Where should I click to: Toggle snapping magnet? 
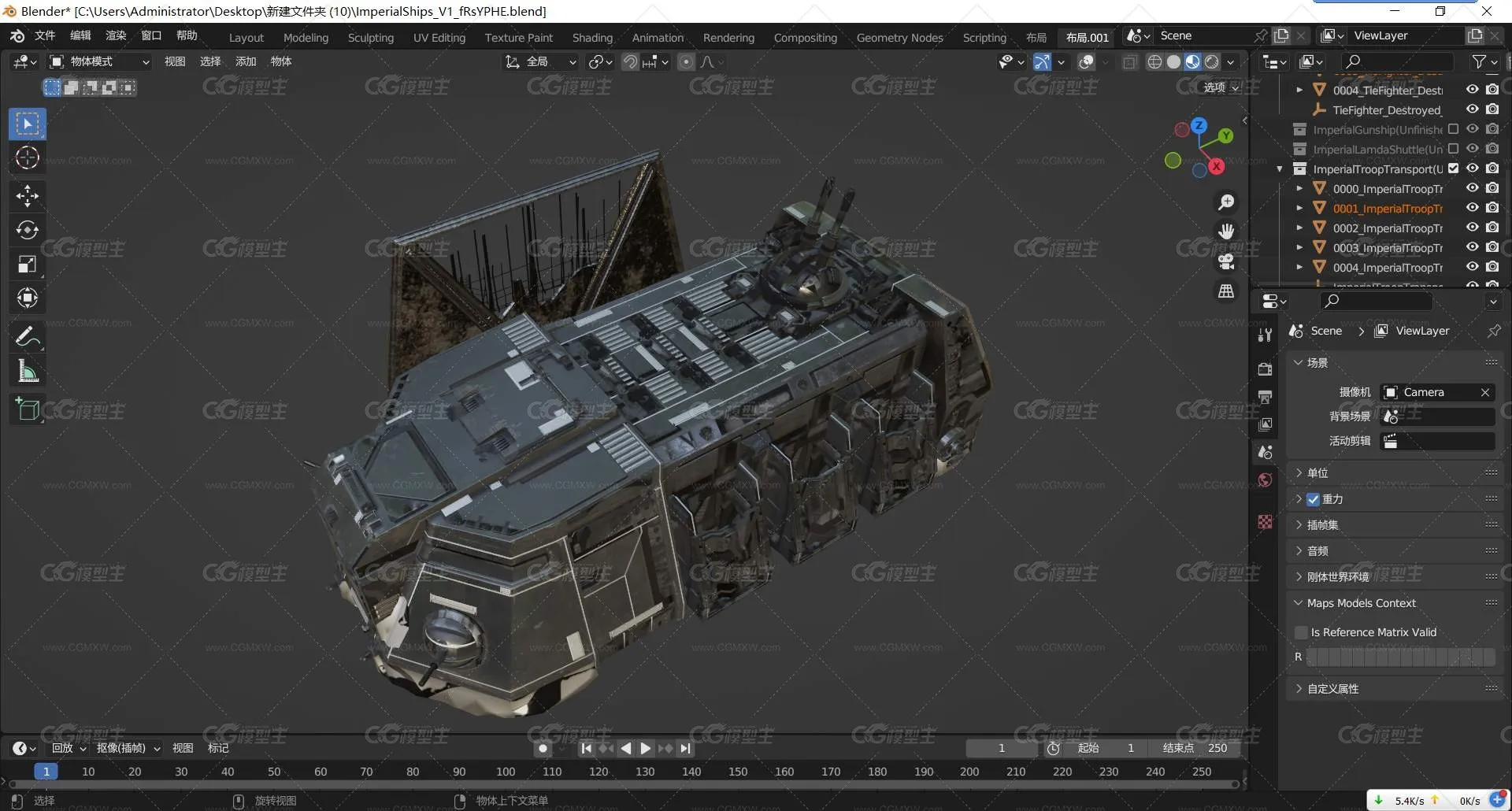(x=630, y=61)
